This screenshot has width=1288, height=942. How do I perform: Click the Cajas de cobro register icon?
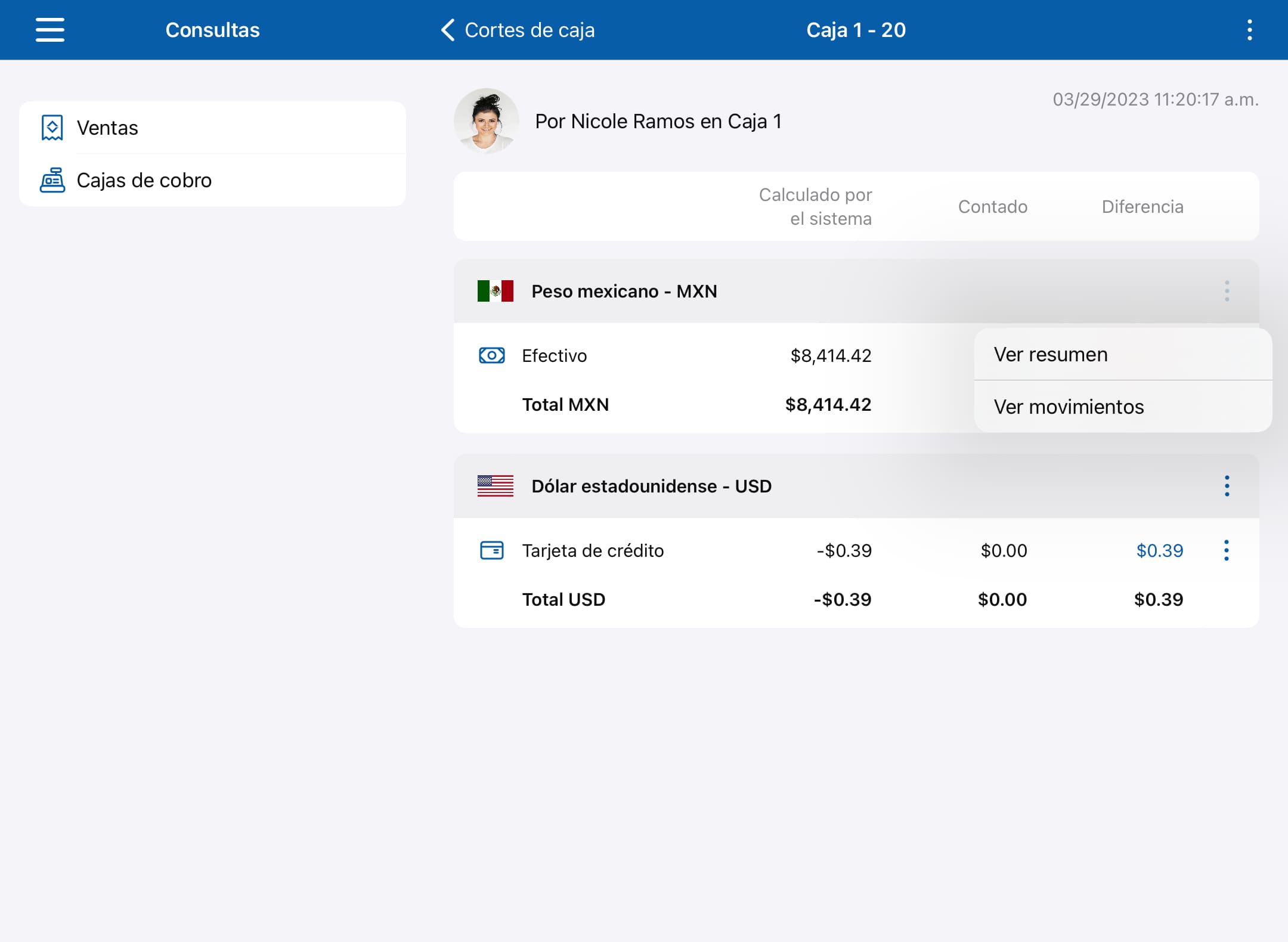click(x=52, y=180)
